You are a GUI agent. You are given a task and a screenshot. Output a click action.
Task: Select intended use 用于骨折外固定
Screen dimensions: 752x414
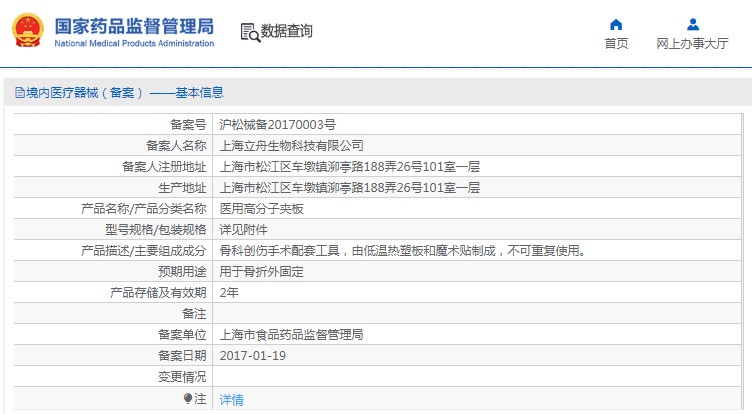(261, 272)
